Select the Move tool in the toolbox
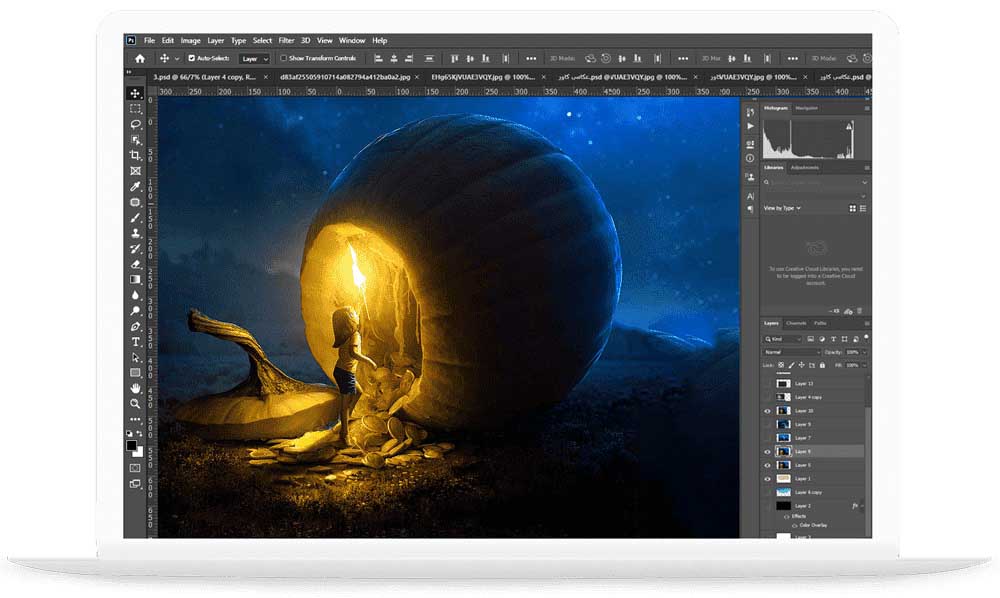The image size is (1000, 598). click(x=135, y=94)
